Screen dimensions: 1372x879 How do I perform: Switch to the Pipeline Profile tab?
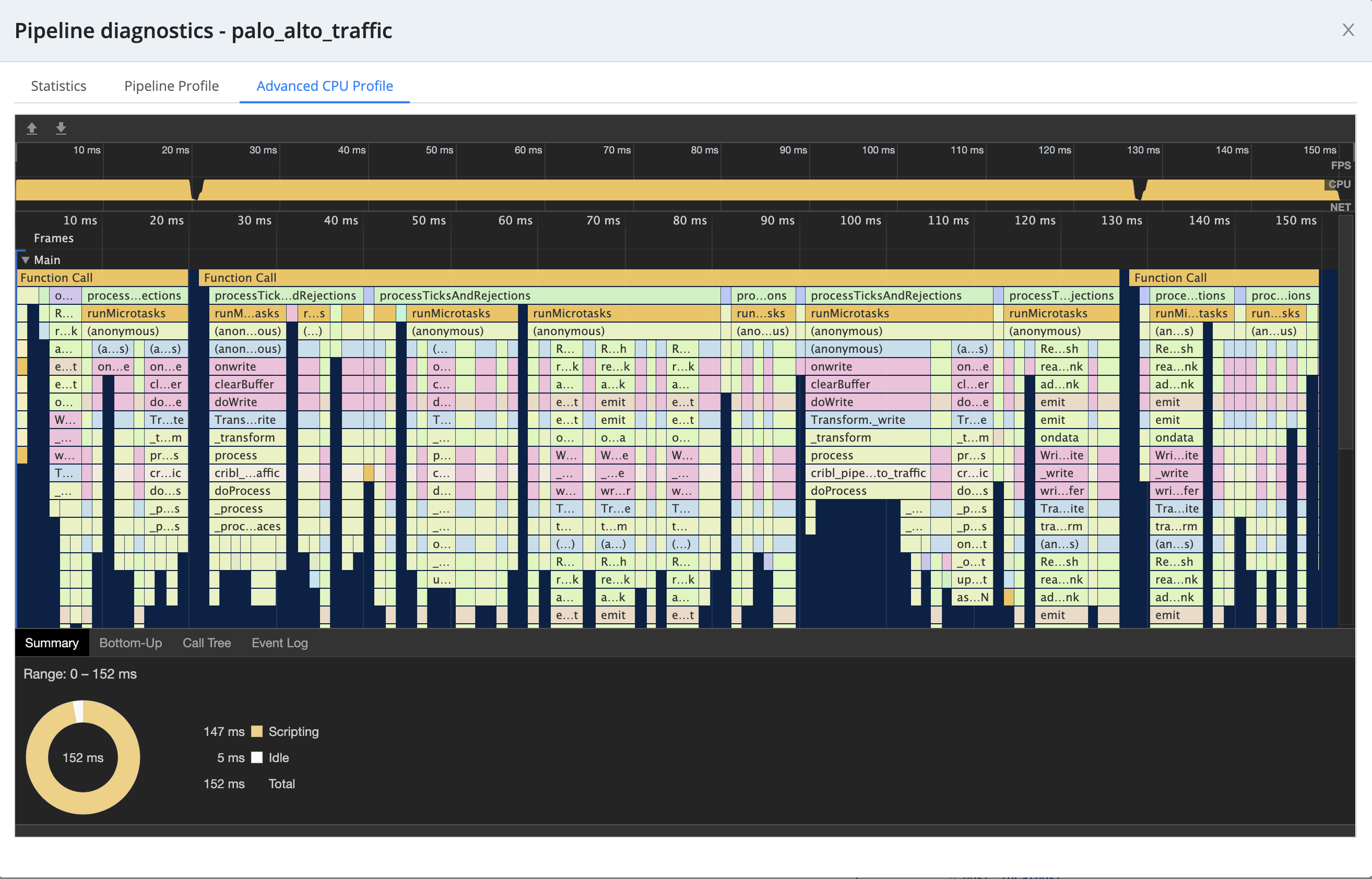coord(171,86)
